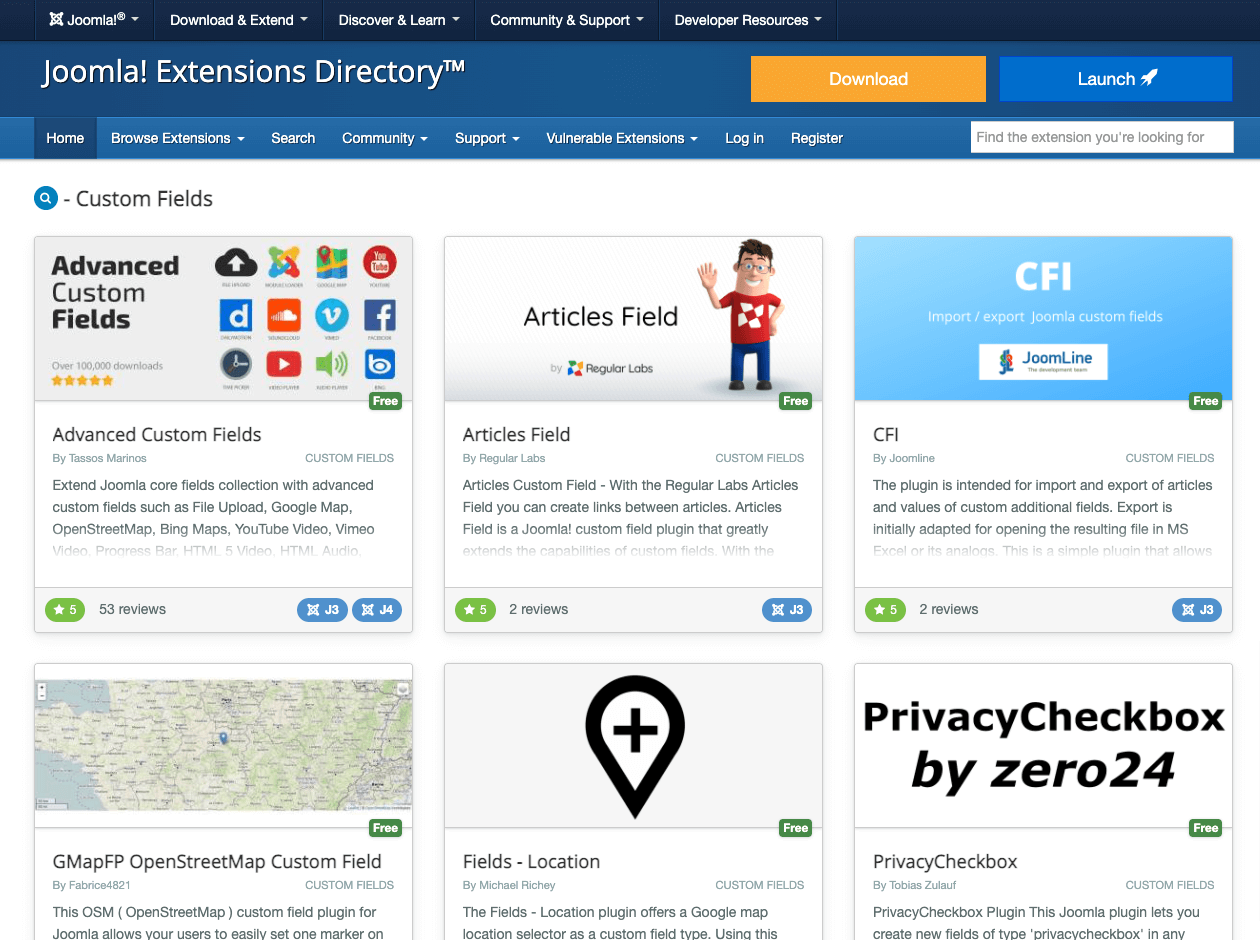The width and height of the screenshot is (1260, 940).
Task: Select Log in from the navbar
Action: point(744,138)
